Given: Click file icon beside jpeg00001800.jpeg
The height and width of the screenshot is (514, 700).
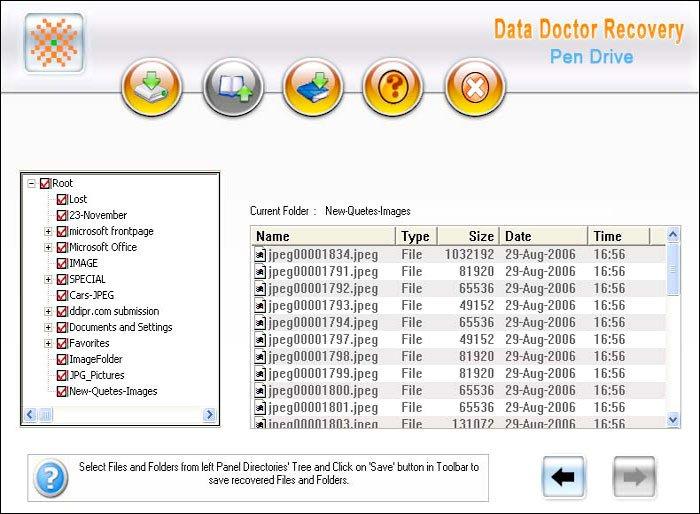Looking at the screenshot, I should tap(260, 390).
